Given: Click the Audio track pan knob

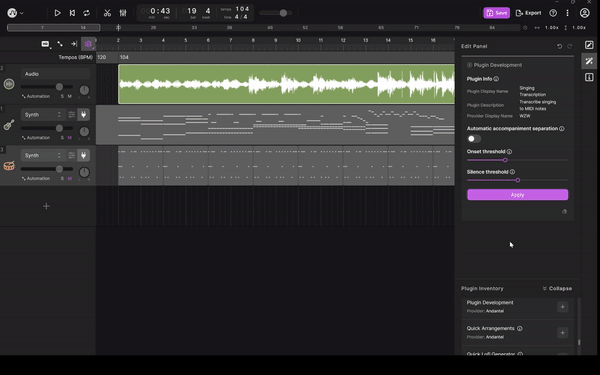Looking at the screenshot, I should (x=84, y=90).
